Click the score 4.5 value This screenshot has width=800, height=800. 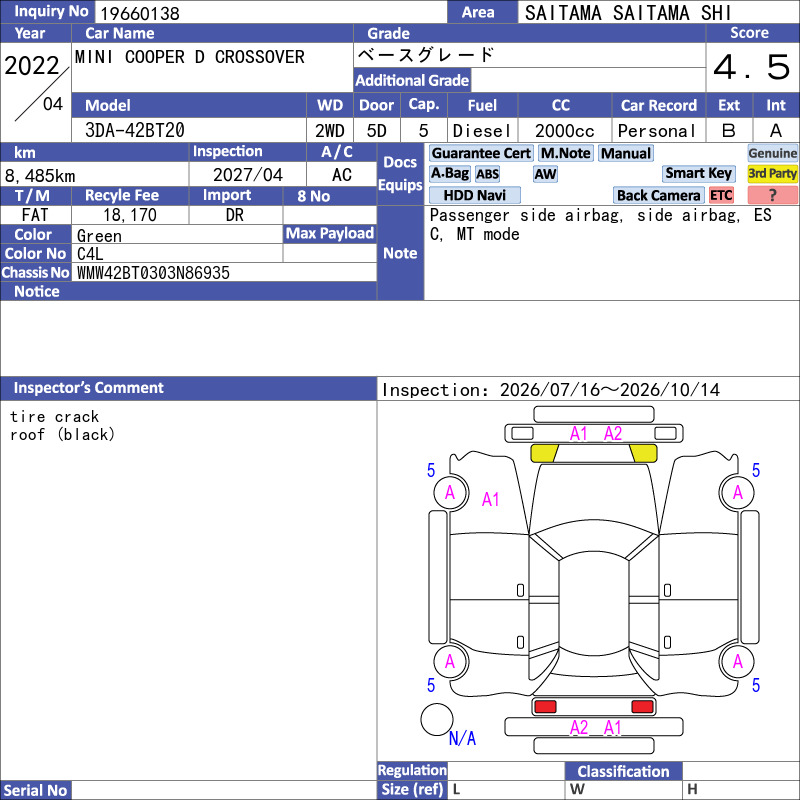pyautogui.click(x=752, y=67)
